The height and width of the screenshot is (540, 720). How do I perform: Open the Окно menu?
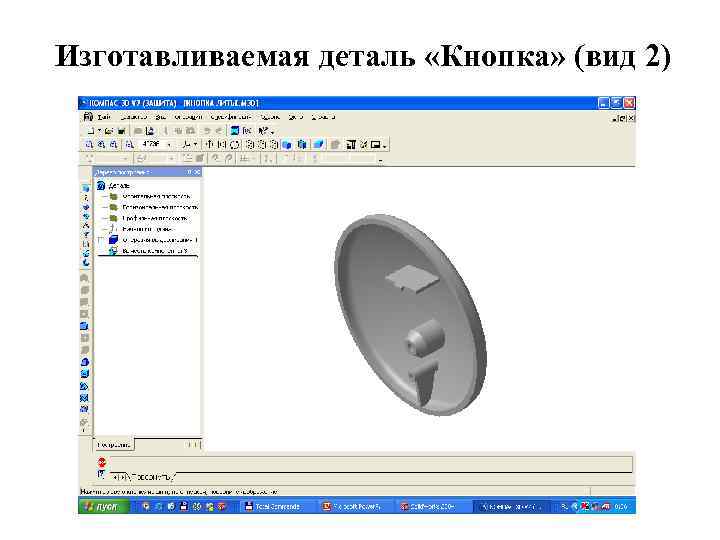(296, 117)
